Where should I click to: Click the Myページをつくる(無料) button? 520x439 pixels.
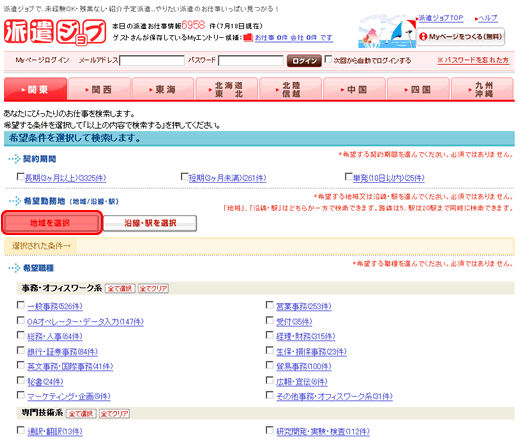(x=461, y=37)
